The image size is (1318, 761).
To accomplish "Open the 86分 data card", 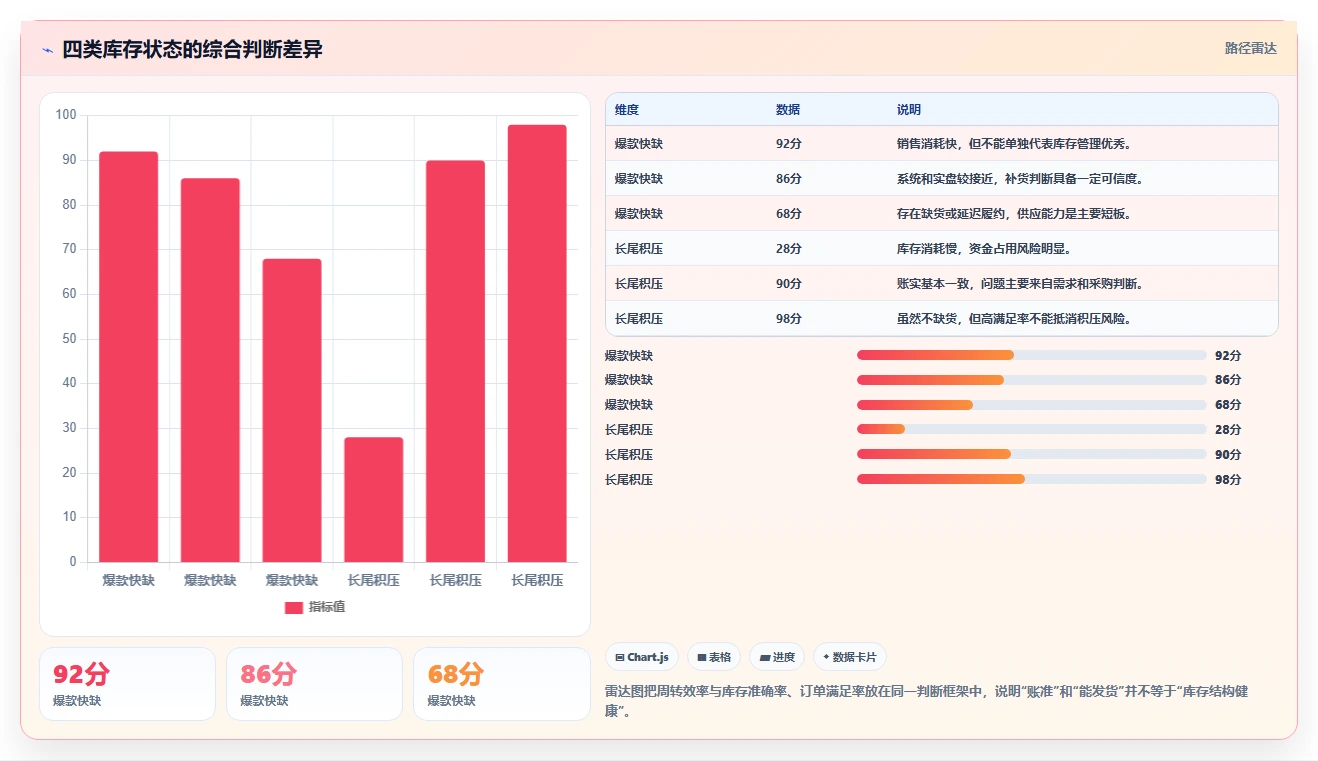I will pyautogui.click(x=314, y=684).
